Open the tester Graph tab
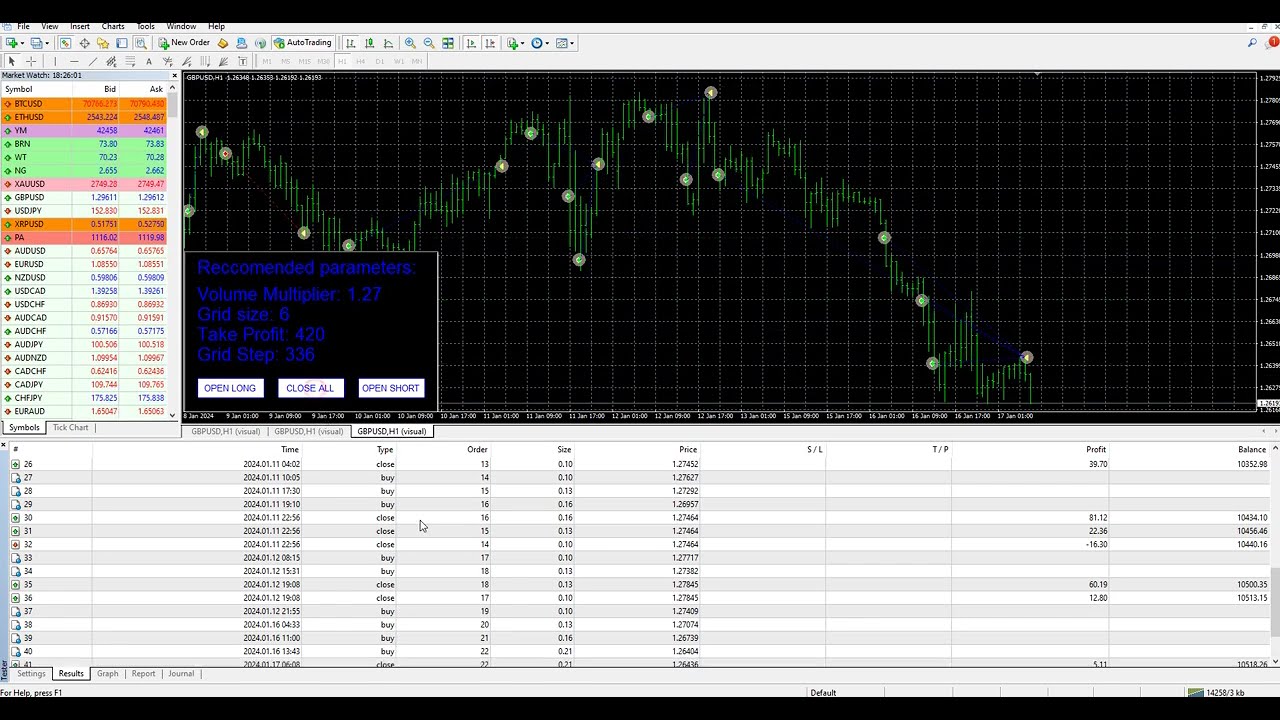The image size is (1280, 720). pos(107,674)
